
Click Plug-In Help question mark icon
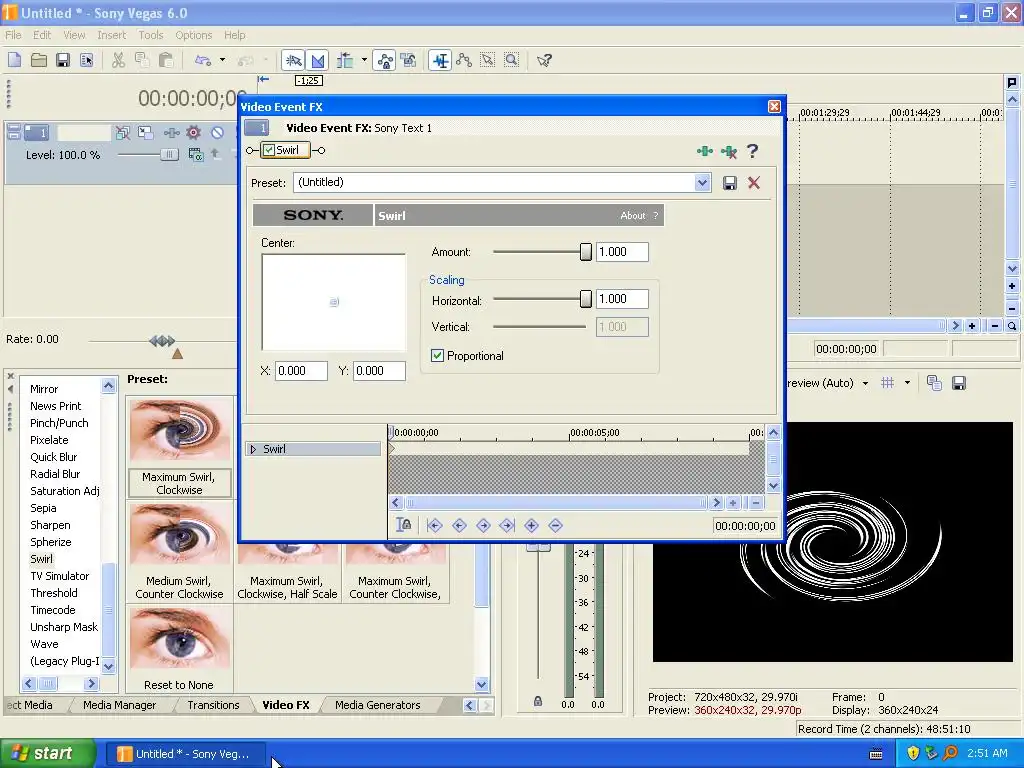(752, 152)
